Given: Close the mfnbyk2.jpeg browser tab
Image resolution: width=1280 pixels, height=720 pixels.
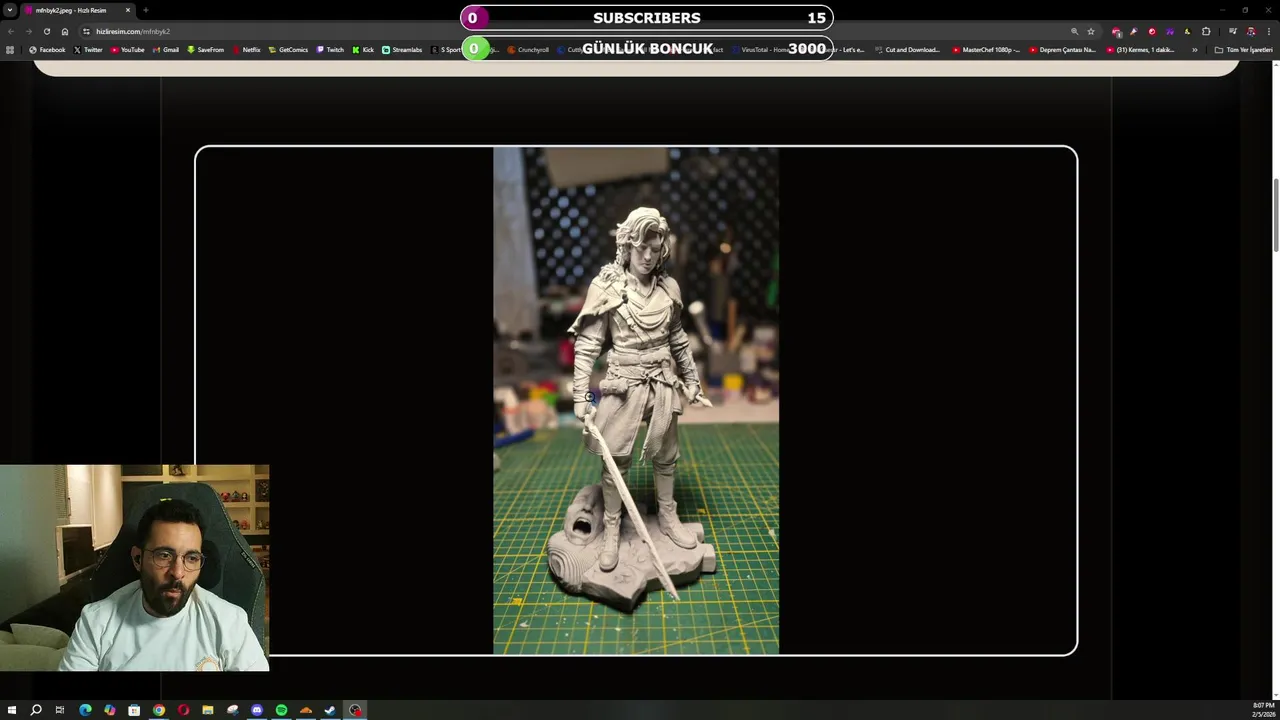Looking at the screenshot, I should pyautogui.click(x=128, y=10).
